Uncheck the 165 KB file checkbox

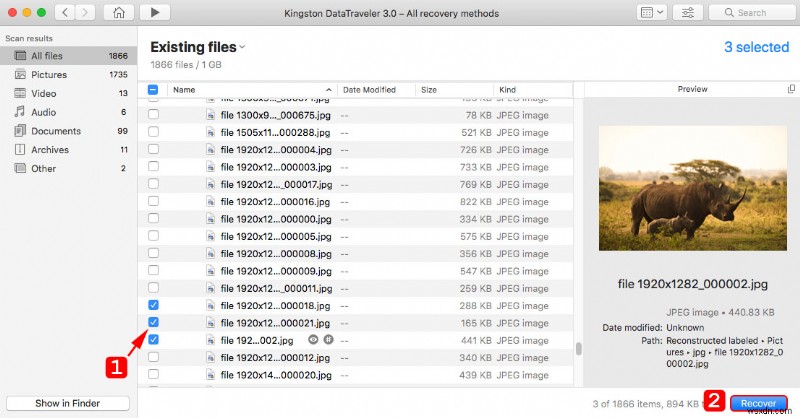point(153,322)
